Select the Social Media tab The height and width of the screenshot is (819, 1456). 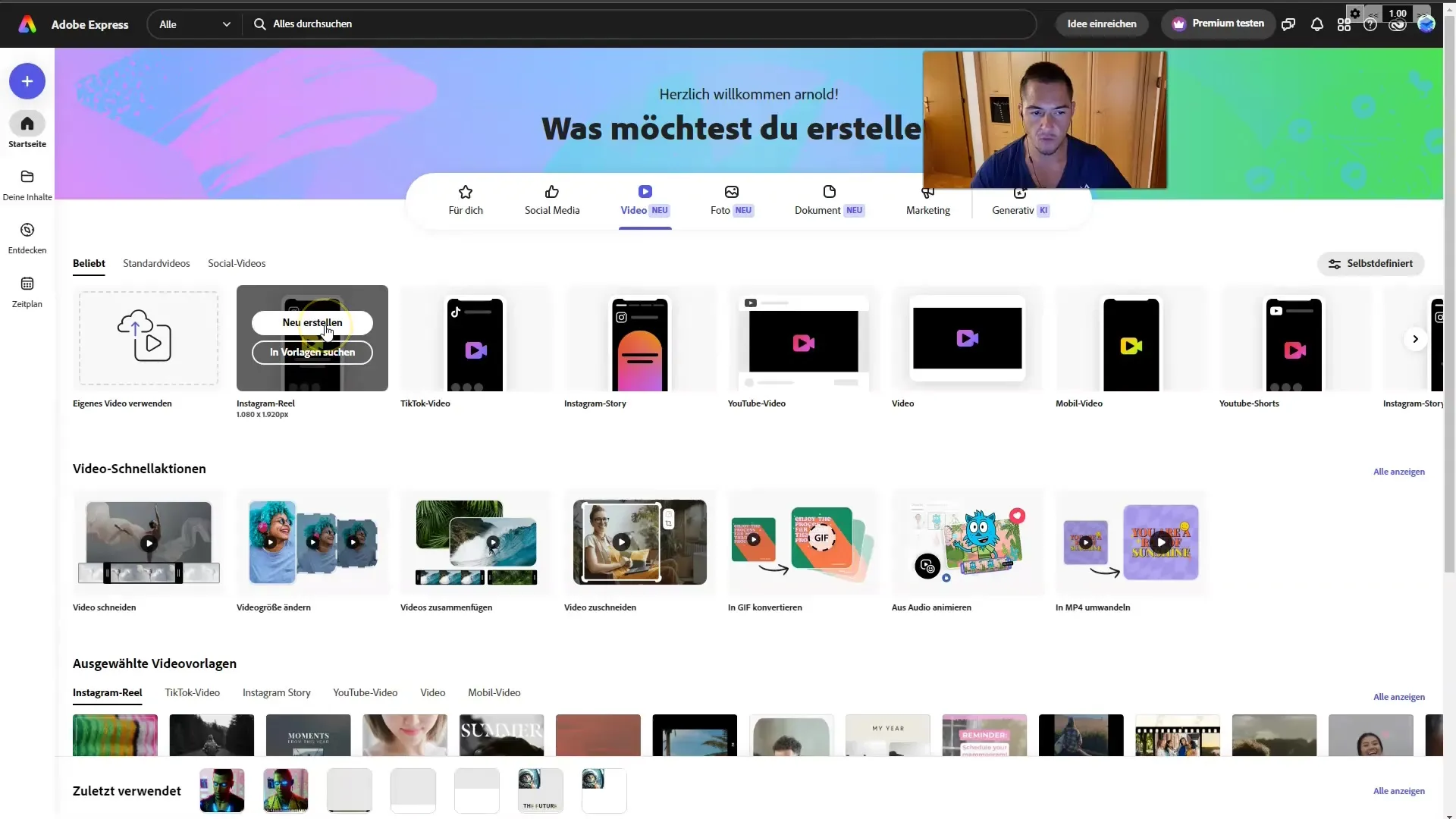[x=552, y=200]
